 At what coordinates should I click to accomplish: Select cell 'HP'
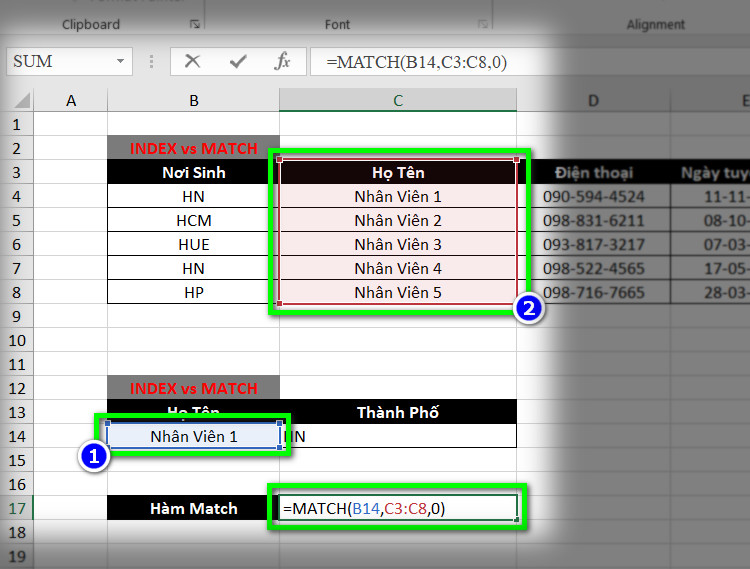coord(194,292)
